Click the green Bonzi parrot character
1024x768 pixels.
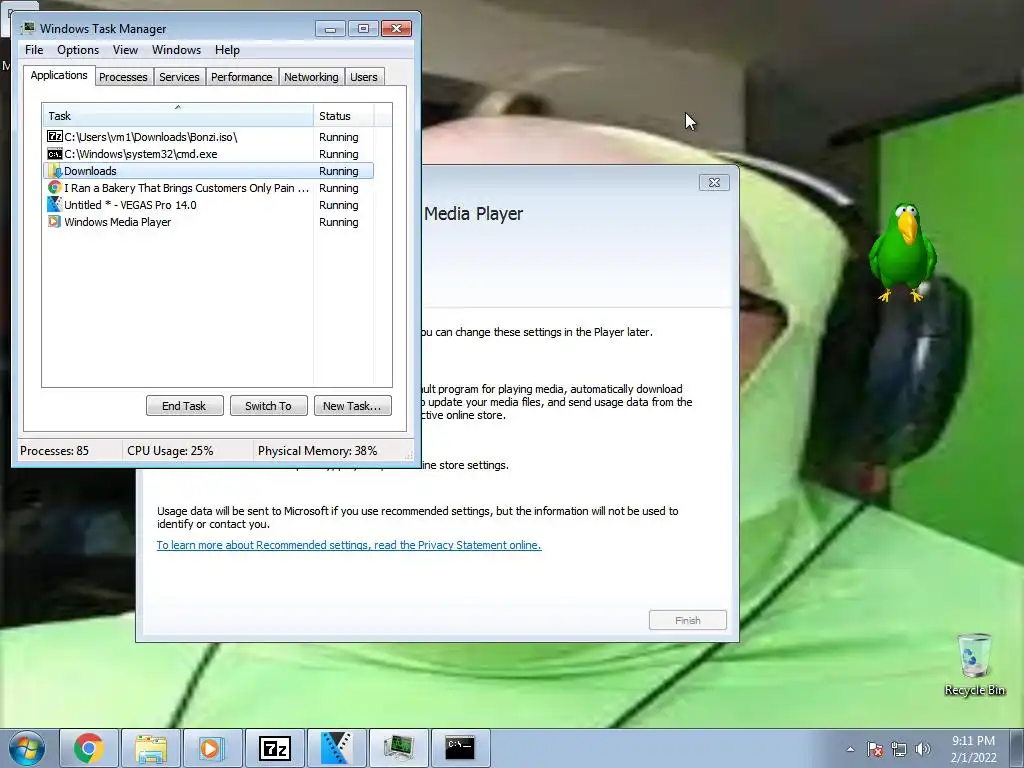(x=903, y=253)
